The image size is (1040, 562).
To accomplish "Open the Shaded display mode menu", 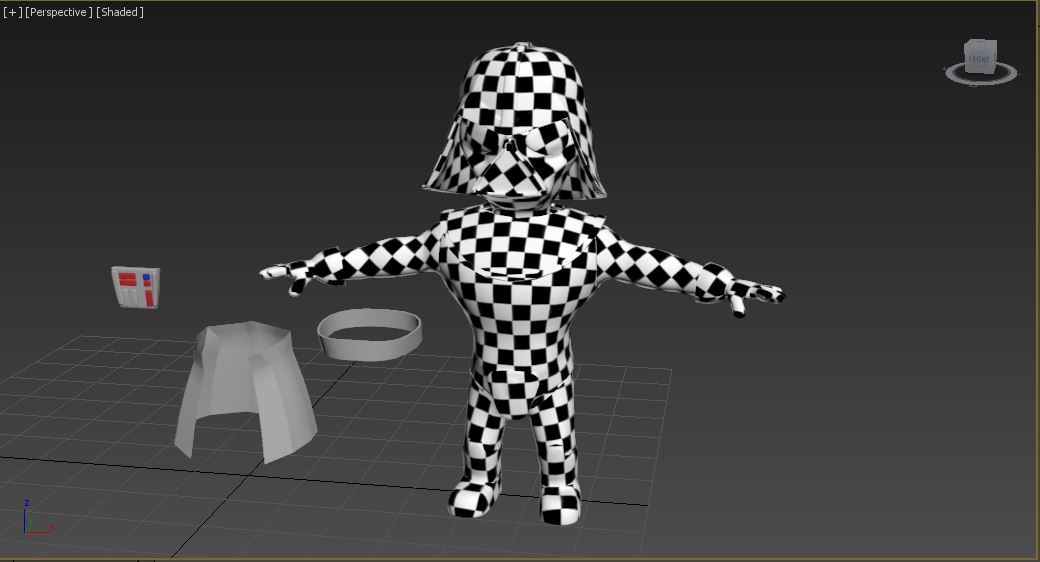I will [x=120, y=12].
